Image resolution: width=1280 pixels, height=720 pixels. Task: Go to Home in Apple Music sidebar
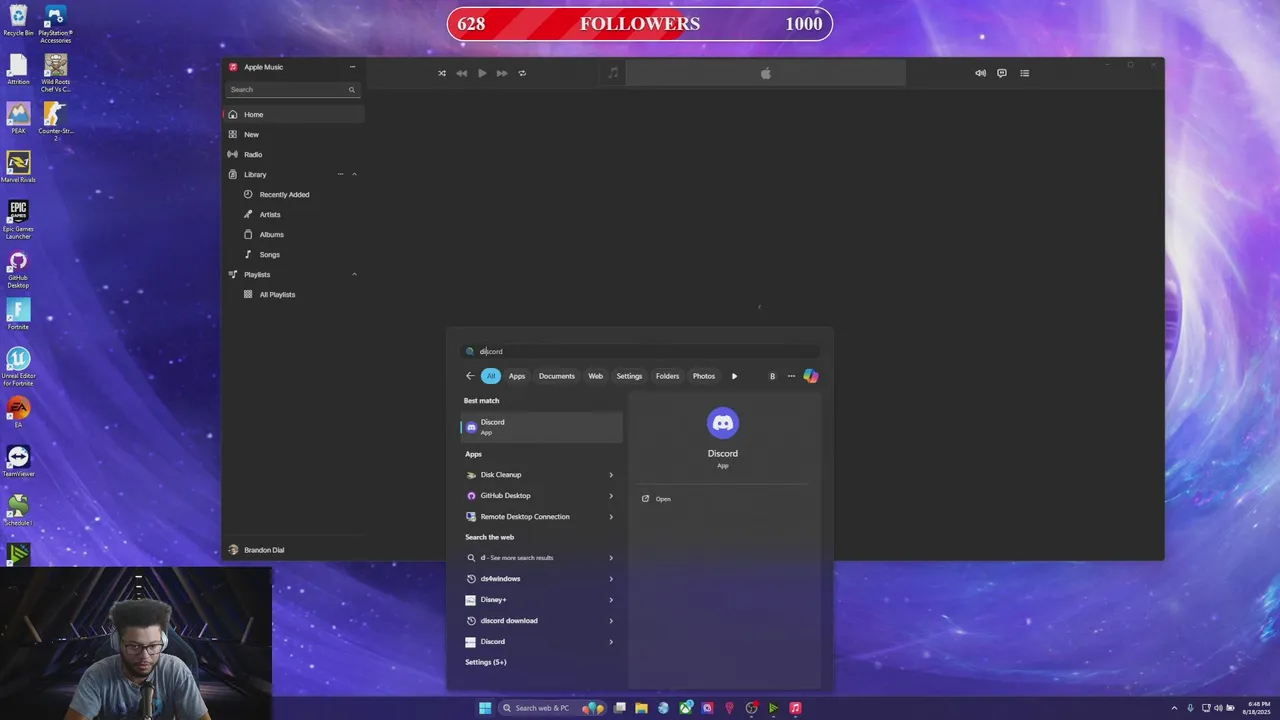(x=293, y=114)
